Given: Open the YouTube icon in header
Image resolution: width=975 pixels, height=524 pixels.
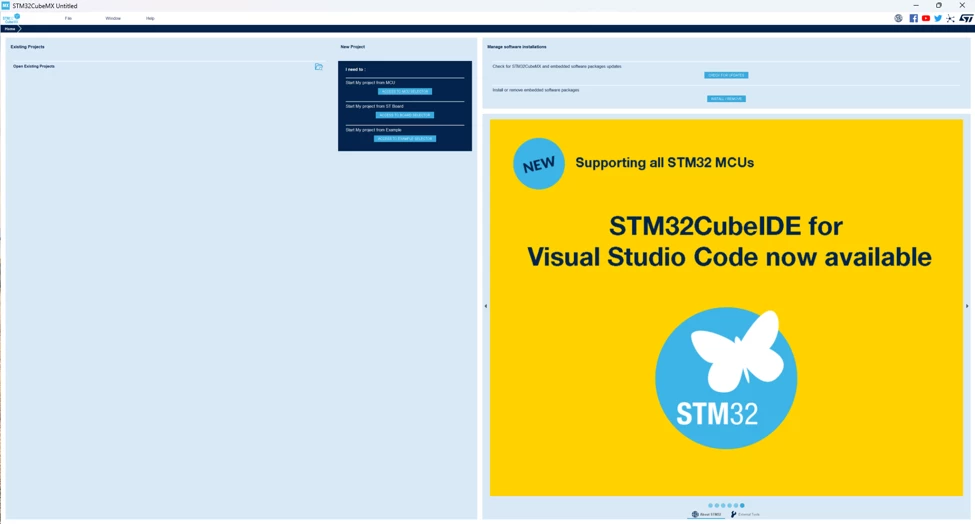Looking at the screenshot, I should point(926,19).
